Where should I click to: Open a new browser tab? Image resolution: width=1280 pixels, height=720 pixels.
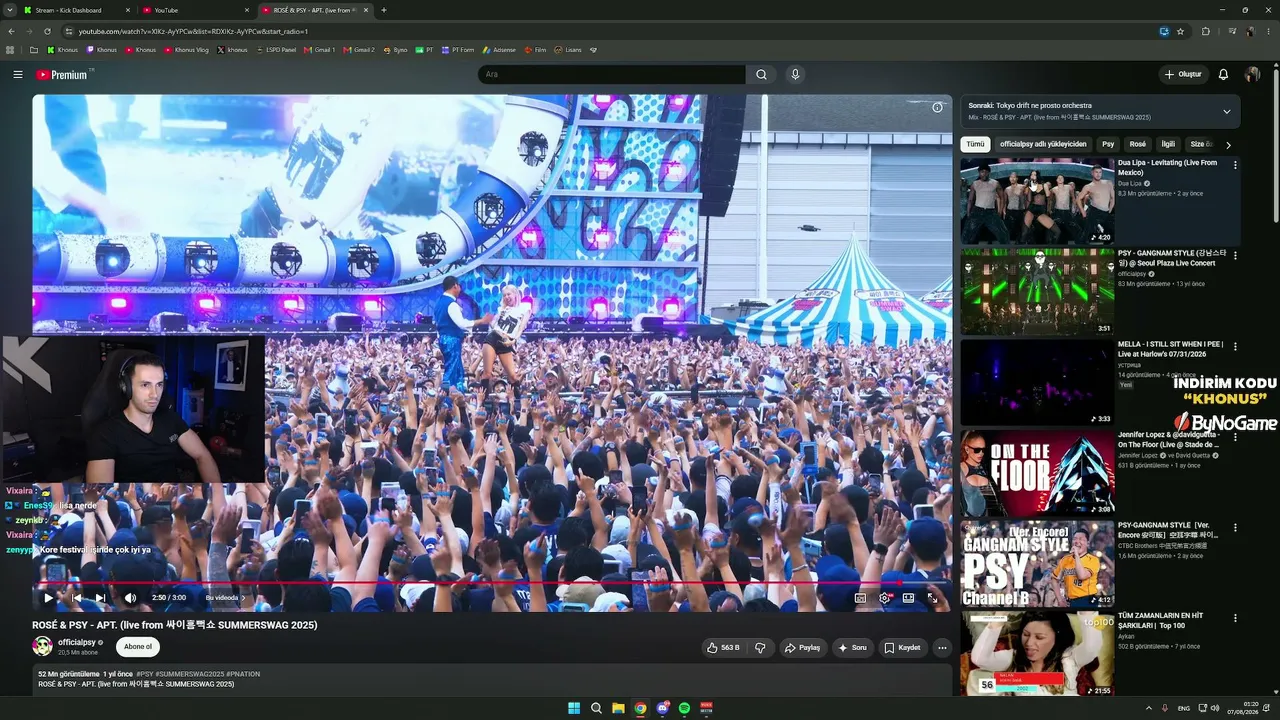click(384, 10)
